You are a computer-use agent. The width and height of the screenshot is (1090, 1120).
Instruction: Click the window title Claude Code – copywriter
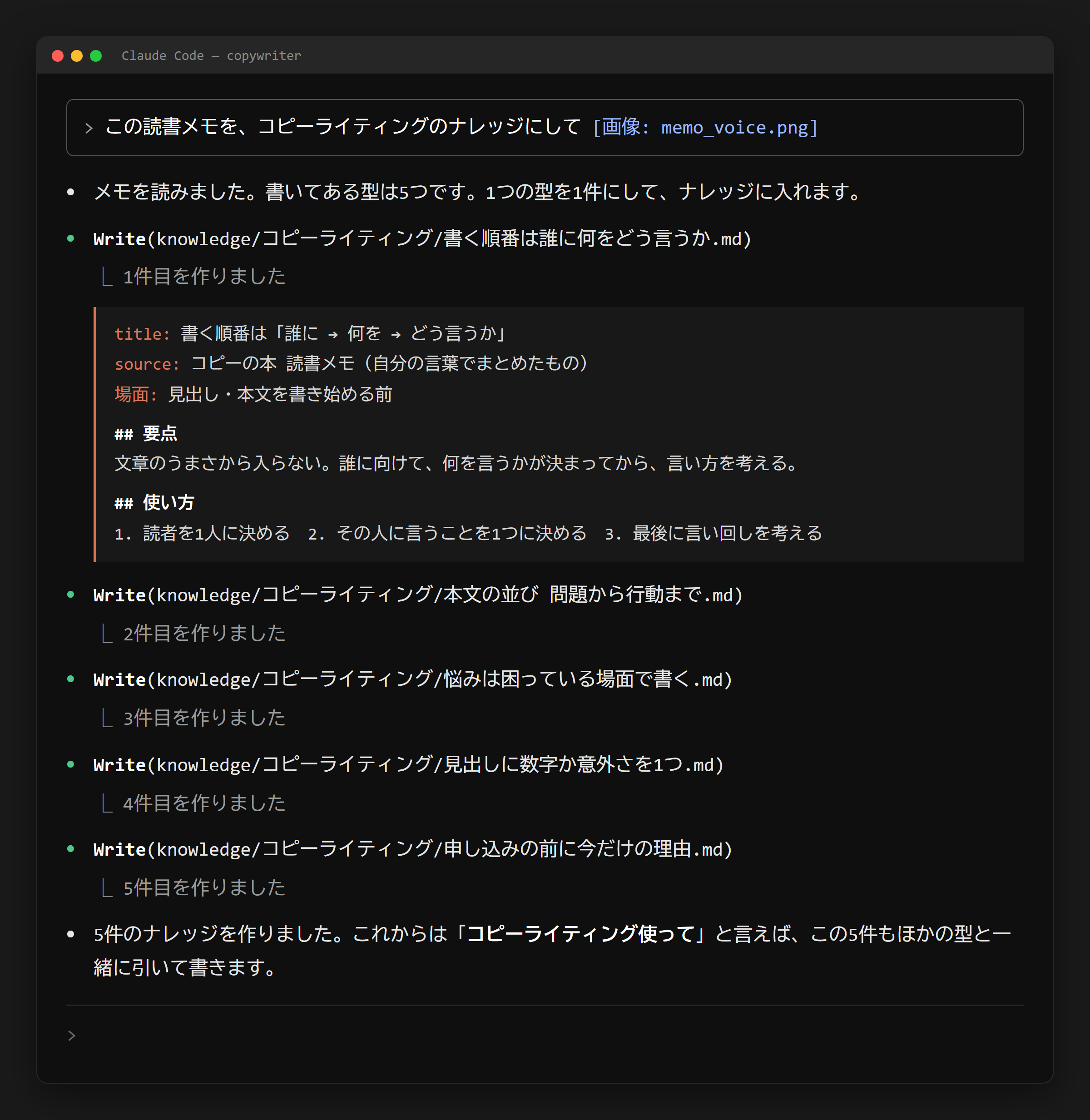pos(211,55)
